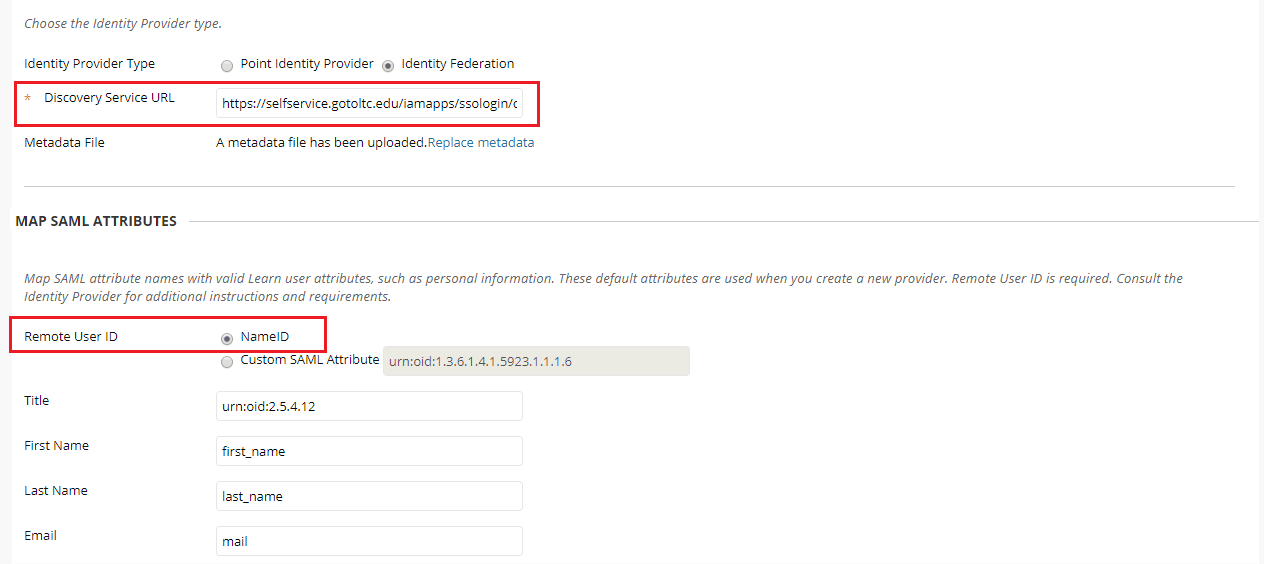
Task: Focus the Email attribute field
Action: tap(369, 541)
